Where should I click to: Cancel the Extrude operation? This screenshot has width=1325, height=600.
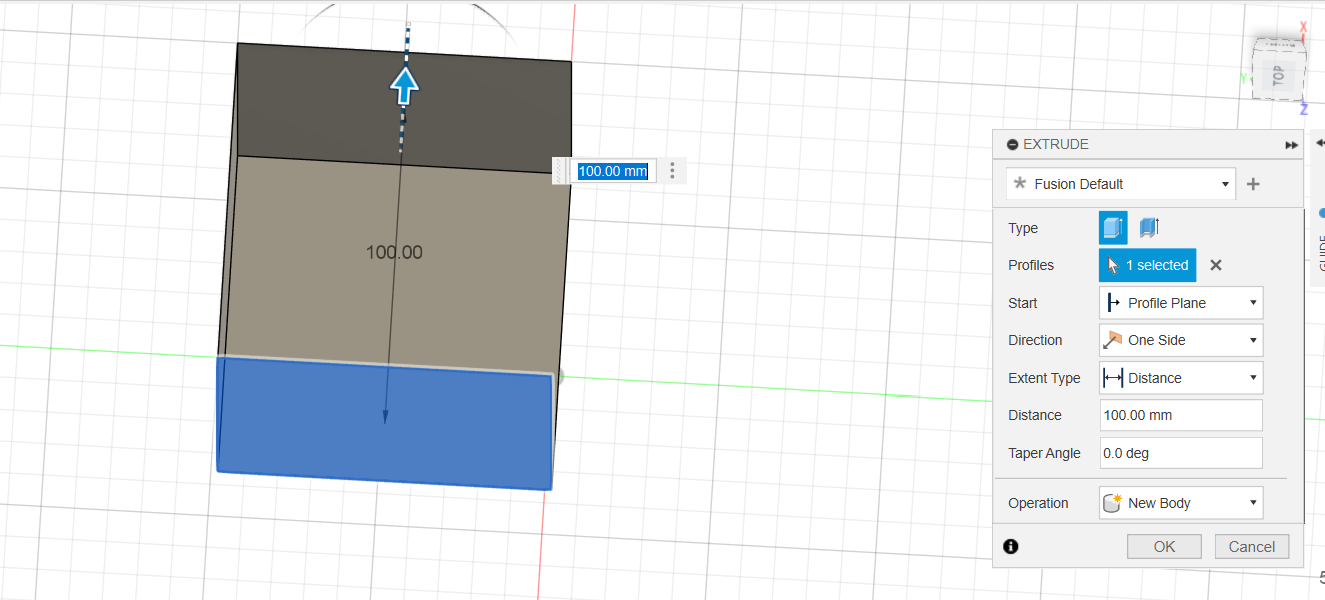pos(1252,547)
